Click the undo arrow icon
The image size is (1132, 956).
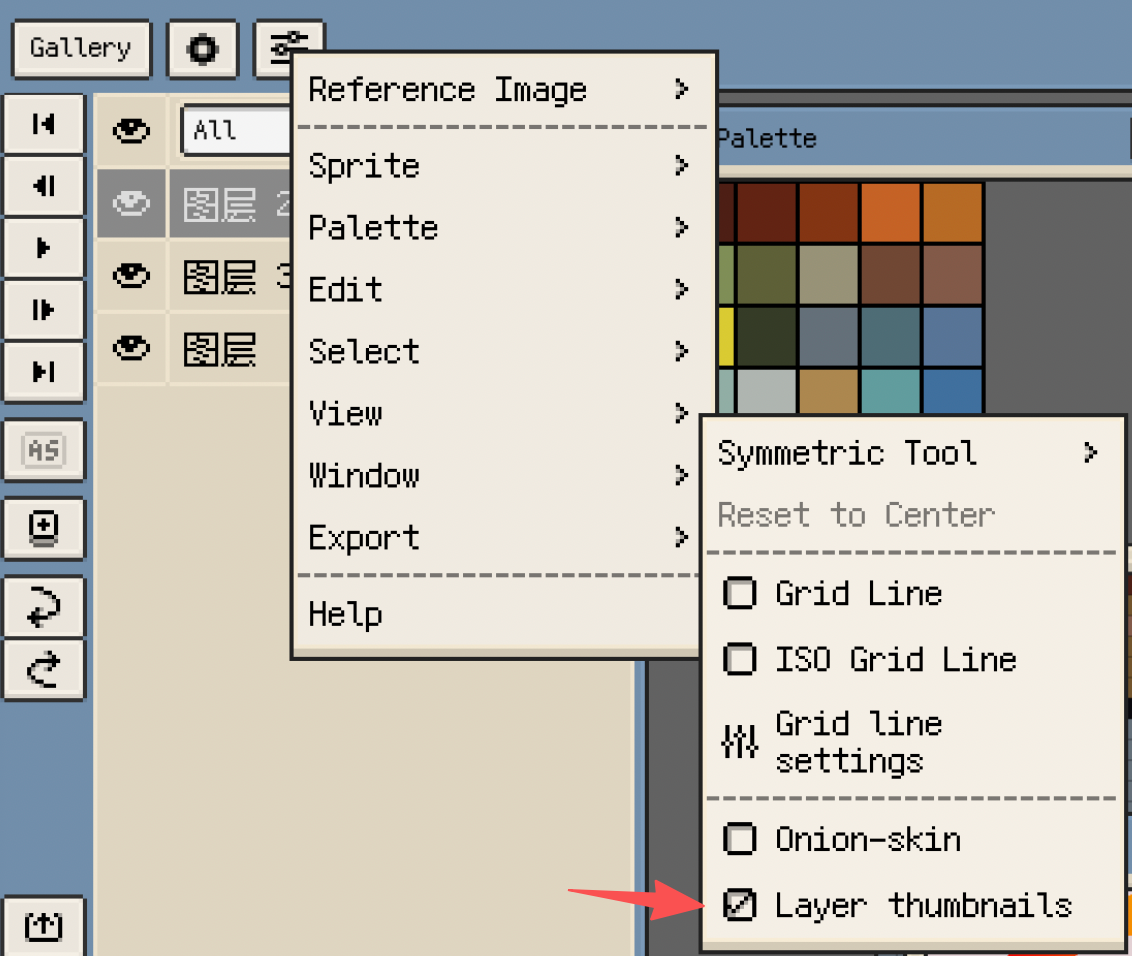(44, 608)
